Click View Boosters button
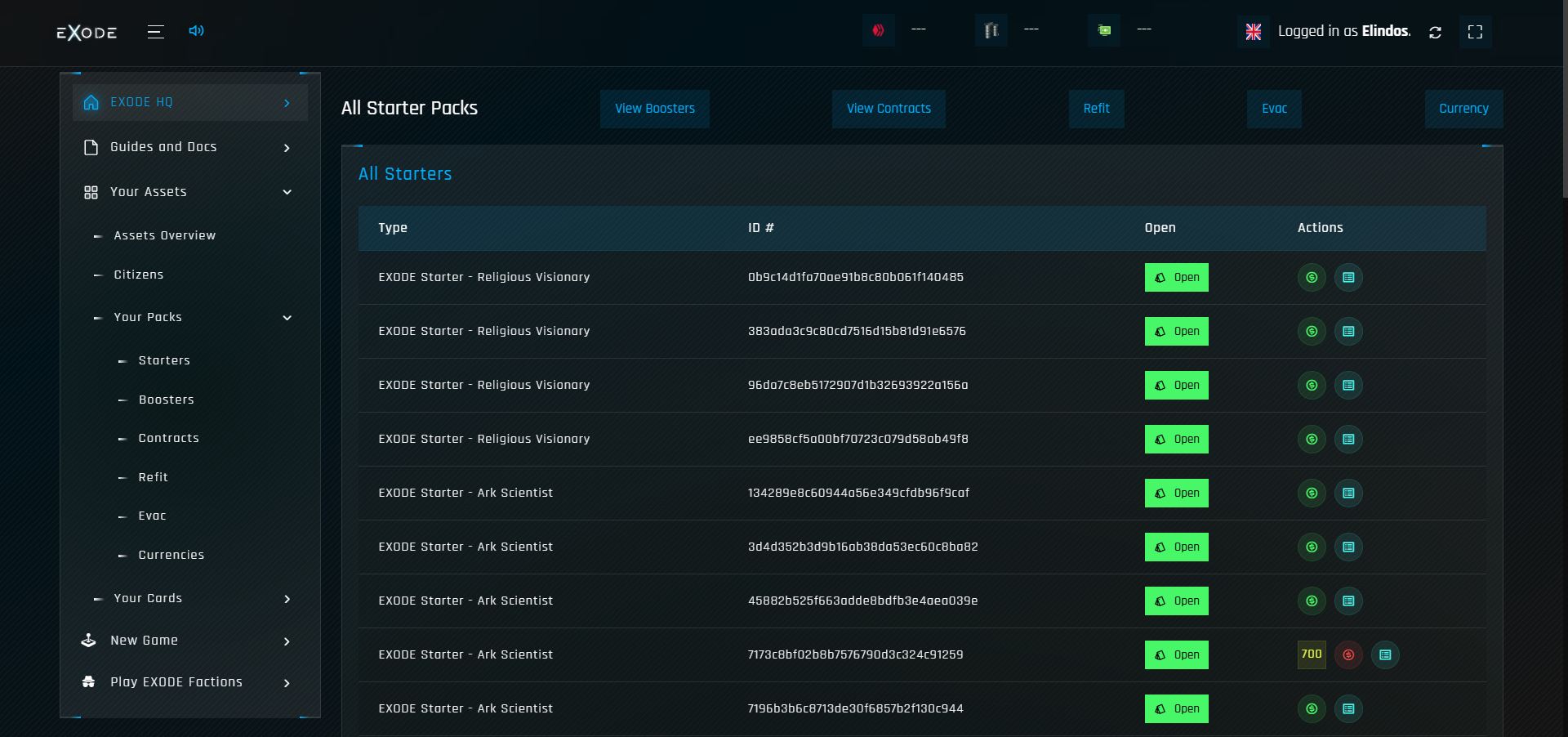 click(x=655, y=109)
